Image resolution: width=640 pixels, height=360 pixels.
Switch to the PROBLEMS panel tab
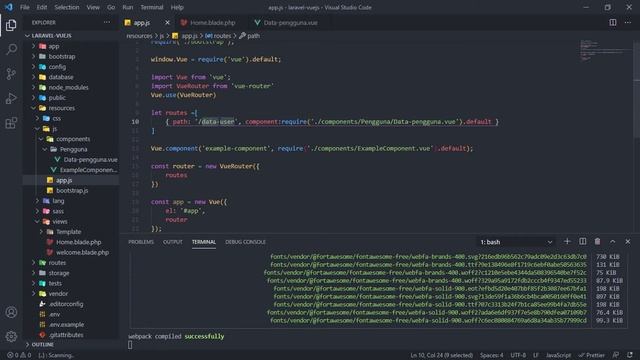click(x=141, y=242)
